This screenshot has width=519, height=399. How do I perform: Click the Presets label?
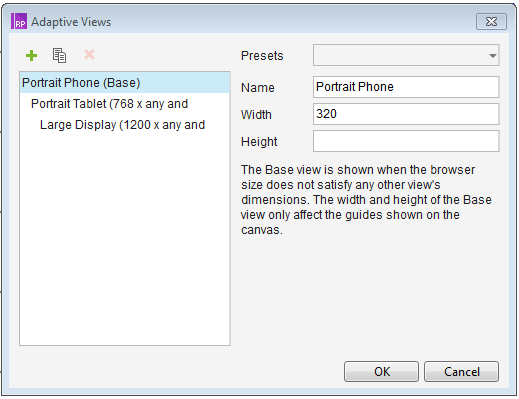tap(262, 56)
